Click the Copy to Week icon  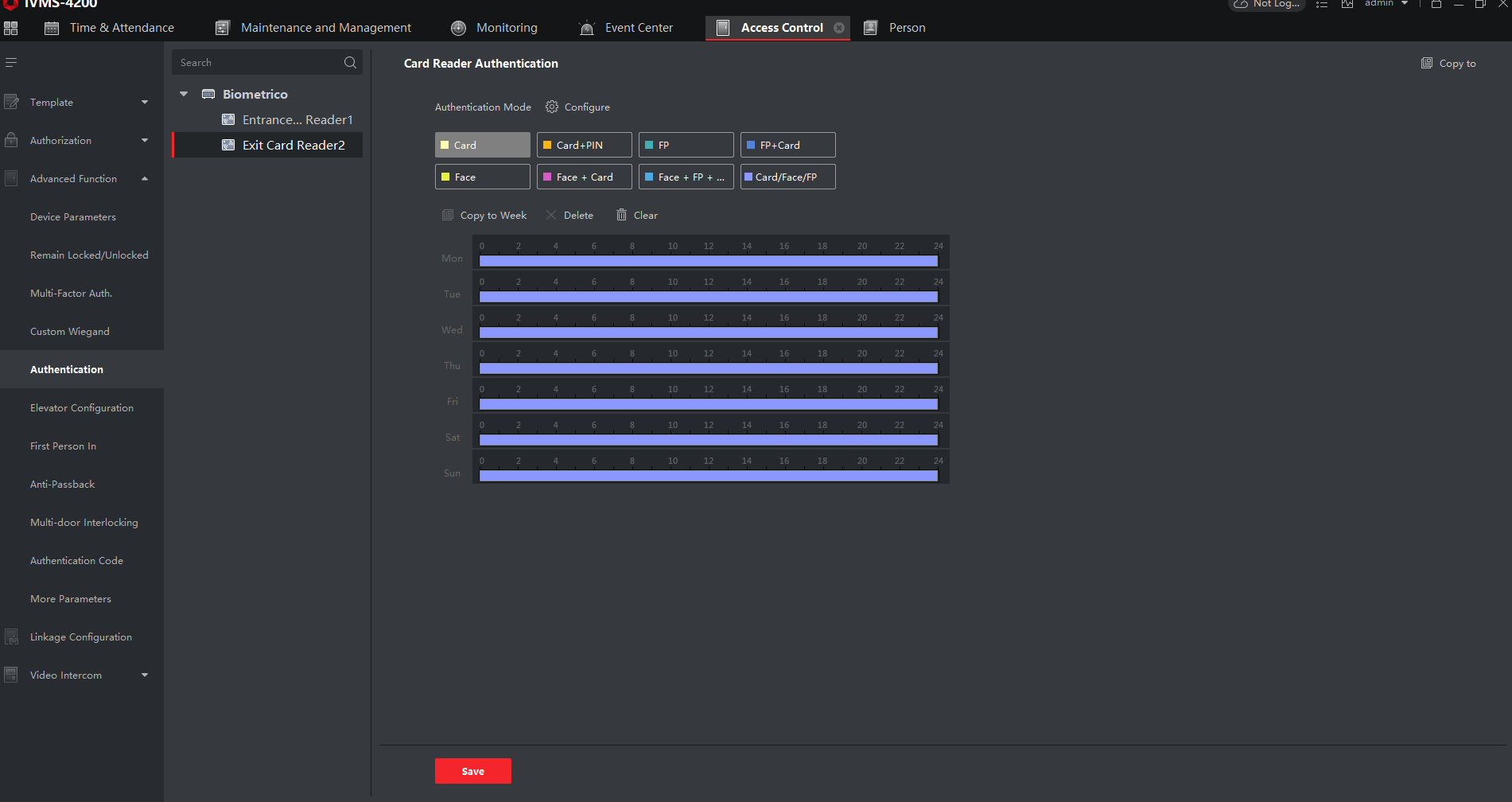(448, 215)
